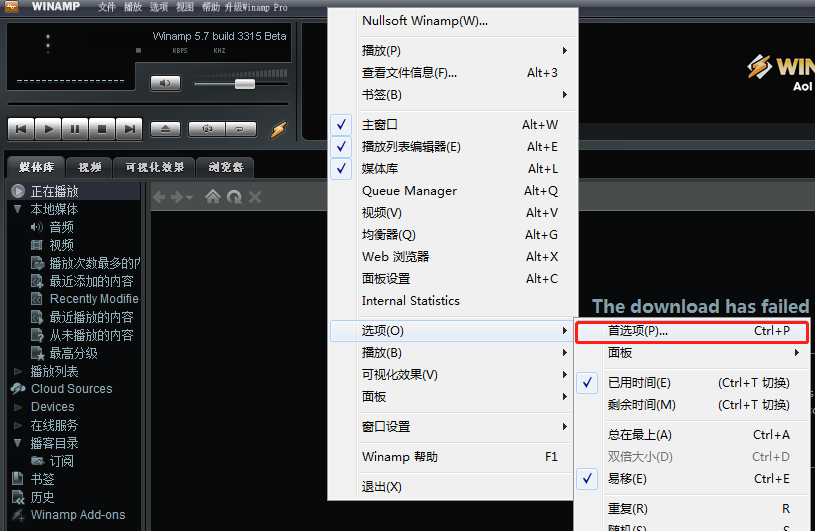Select 订阅 under podcast directory
This screenshot has height=531, width=815.
pos(61,461)
